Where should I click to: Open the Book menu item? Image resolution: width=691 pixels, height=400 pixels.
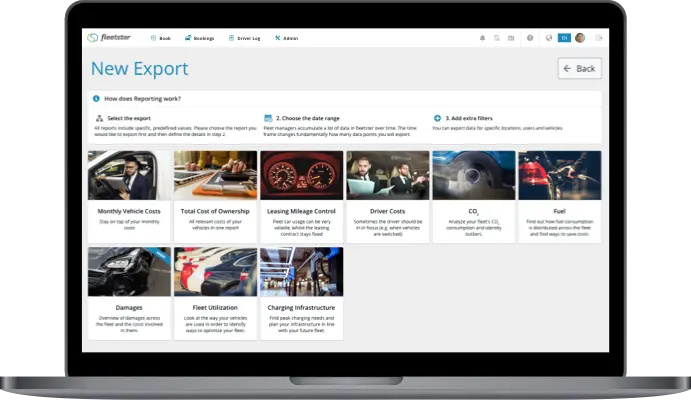tap(161, 38)
